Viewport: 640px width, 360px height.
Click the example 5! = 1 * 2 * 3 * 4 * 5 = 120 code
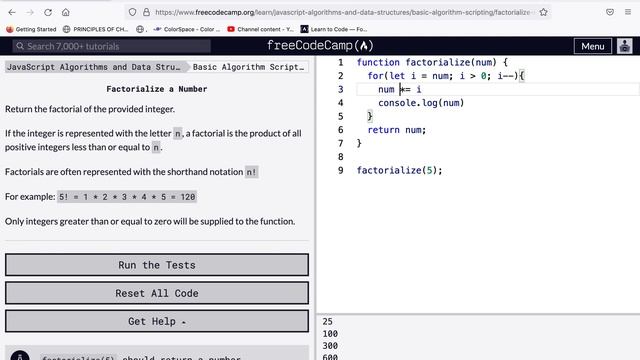click(x=127, y=197)
